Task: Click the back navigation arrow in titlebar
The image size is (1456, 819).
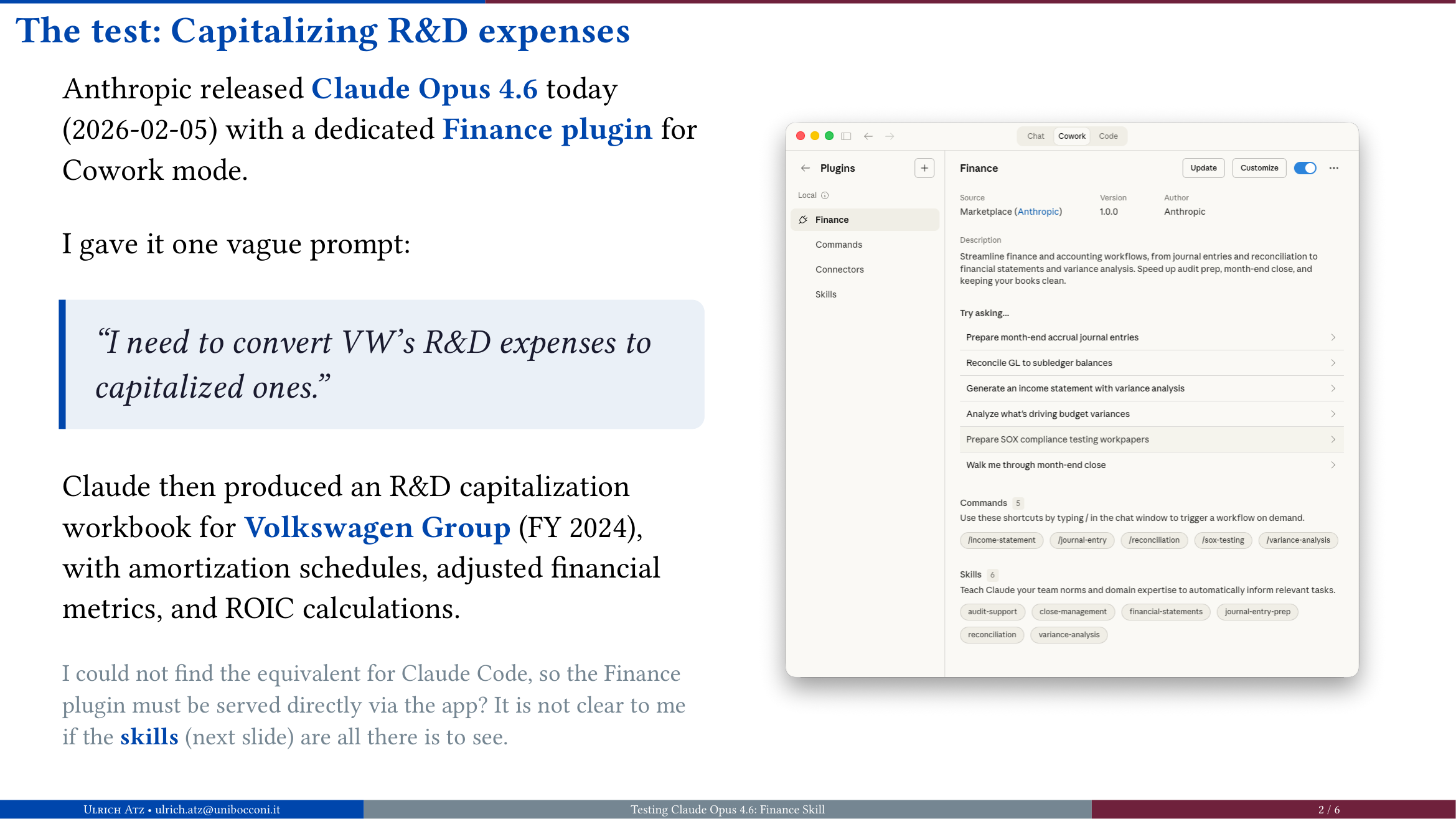Action: click(868, 136)
